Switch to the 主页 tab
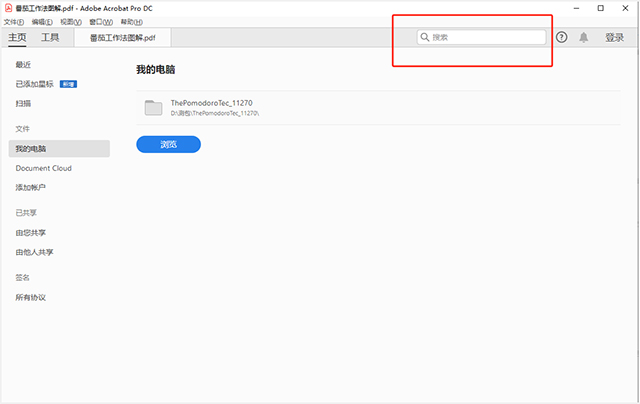The width and height of the screenshot is (640, 404). point(17,38)
